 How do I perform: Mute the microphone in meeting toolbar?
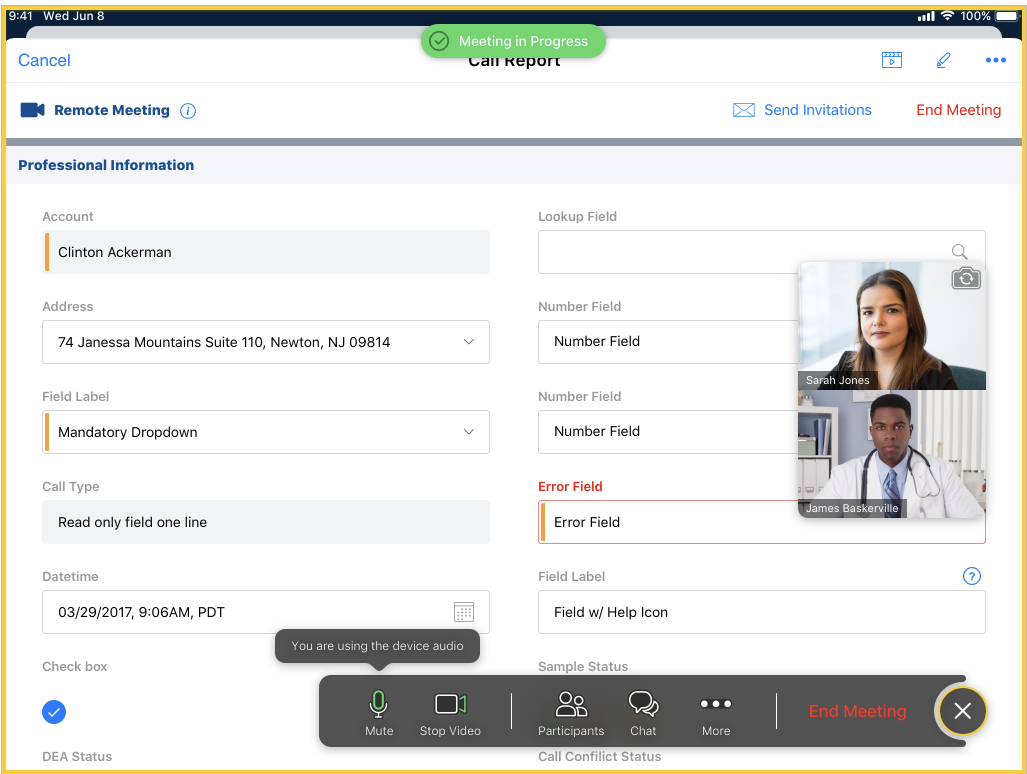tap(379, 712)
